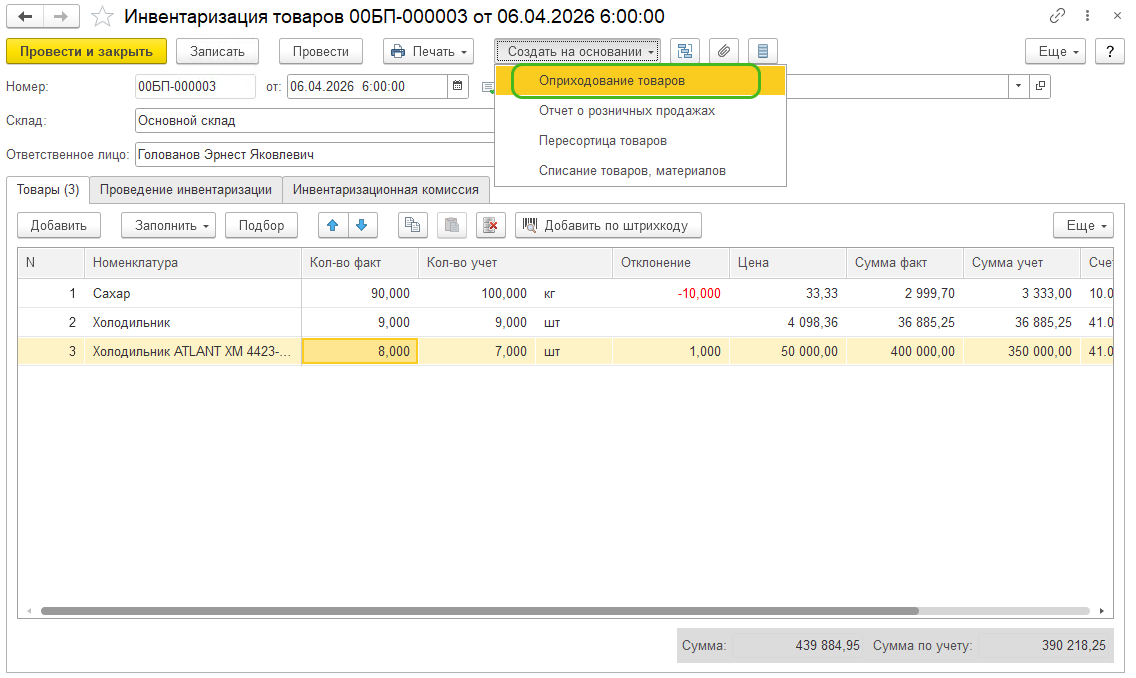
Task: Move selected row down with arrow
Action: pyautogui.click(x=361, y=225)
